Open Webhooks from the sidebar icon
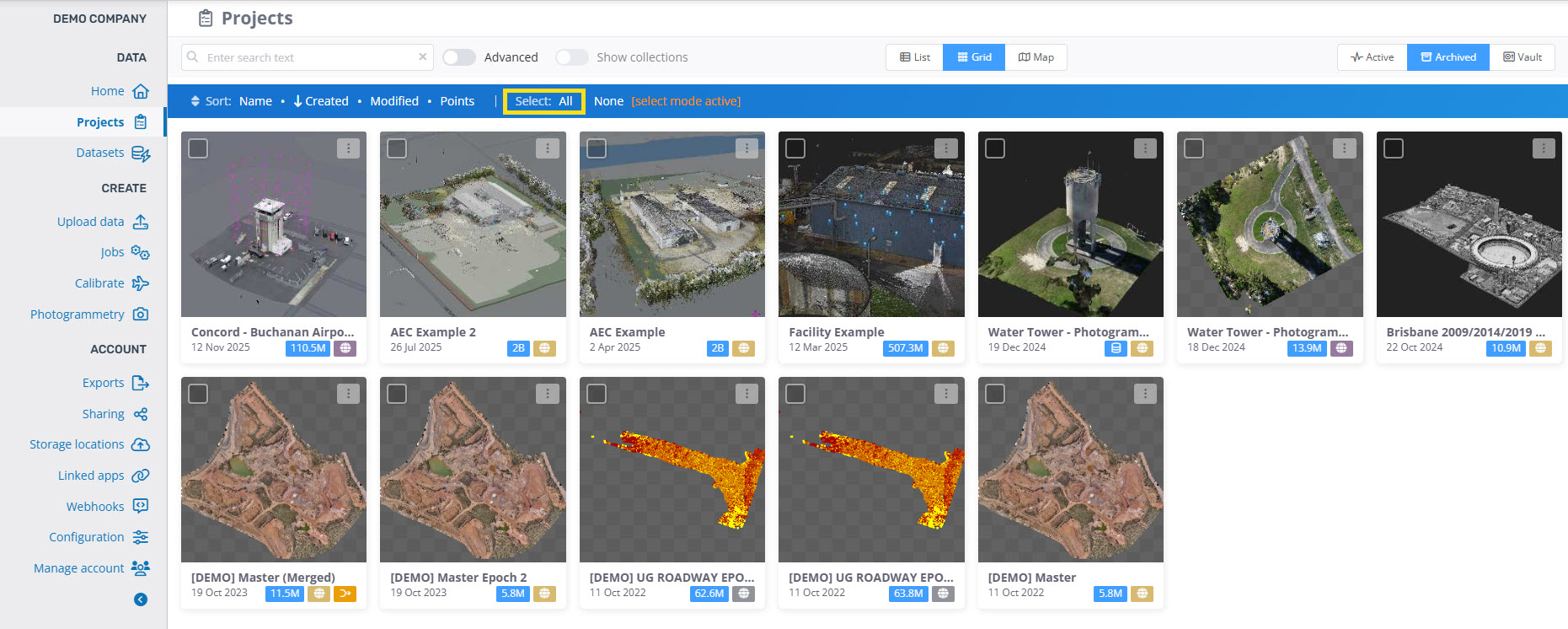Viewport: 1568px width, 629px height. (141, 506)
